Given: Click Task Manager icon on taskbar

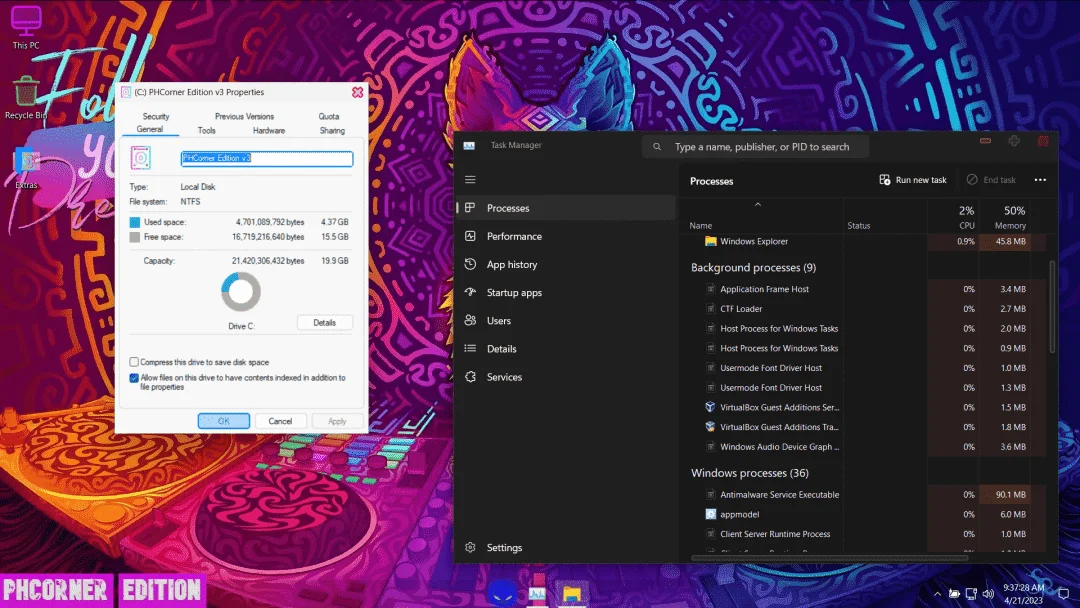Looking at the screenshot, I should pyautogui.click(x=537, y=593).
